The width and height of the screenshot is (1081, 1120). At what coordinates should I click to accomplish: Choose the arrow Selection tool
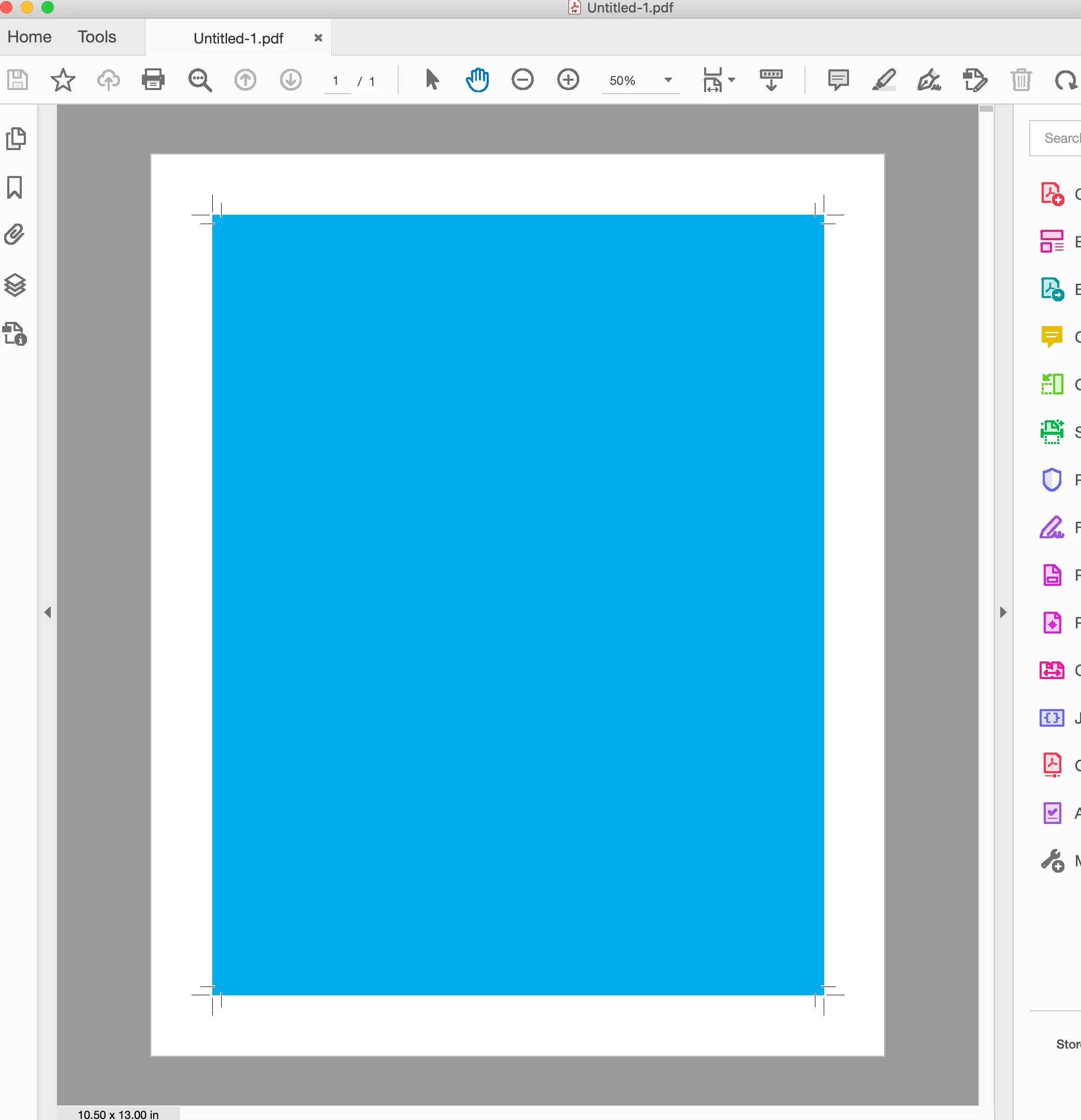[x=432, y=80]
